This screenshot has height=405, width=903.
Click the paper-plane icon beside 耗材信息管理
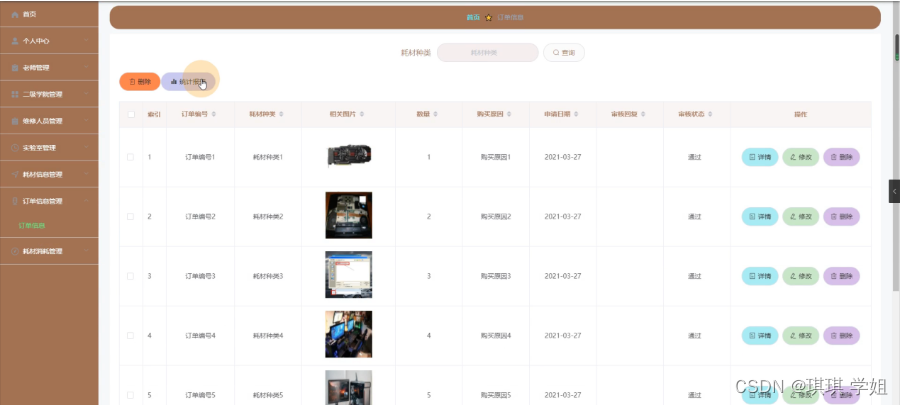click(15, 175)
